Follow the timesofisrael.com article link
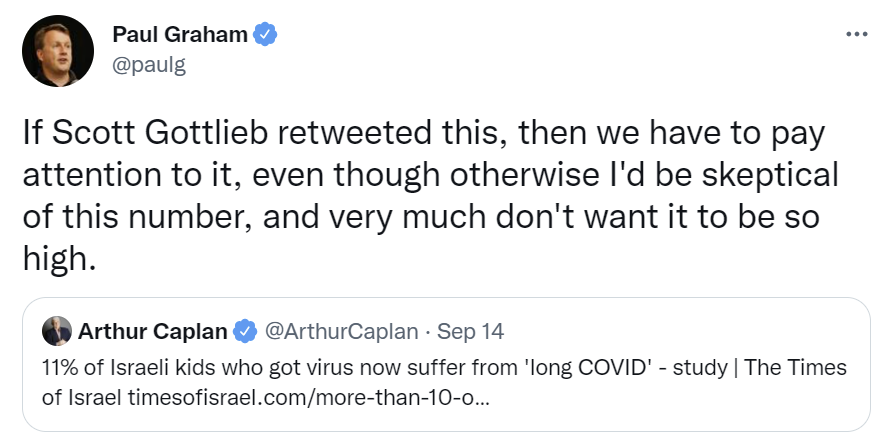This screenshot has height=443, width=884. click(309, 398)
